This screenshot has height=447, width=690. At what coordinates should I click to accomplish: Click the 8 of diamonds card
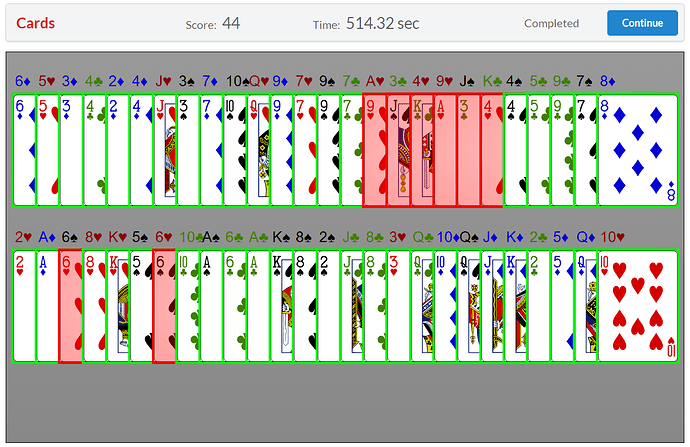[638, 150]
